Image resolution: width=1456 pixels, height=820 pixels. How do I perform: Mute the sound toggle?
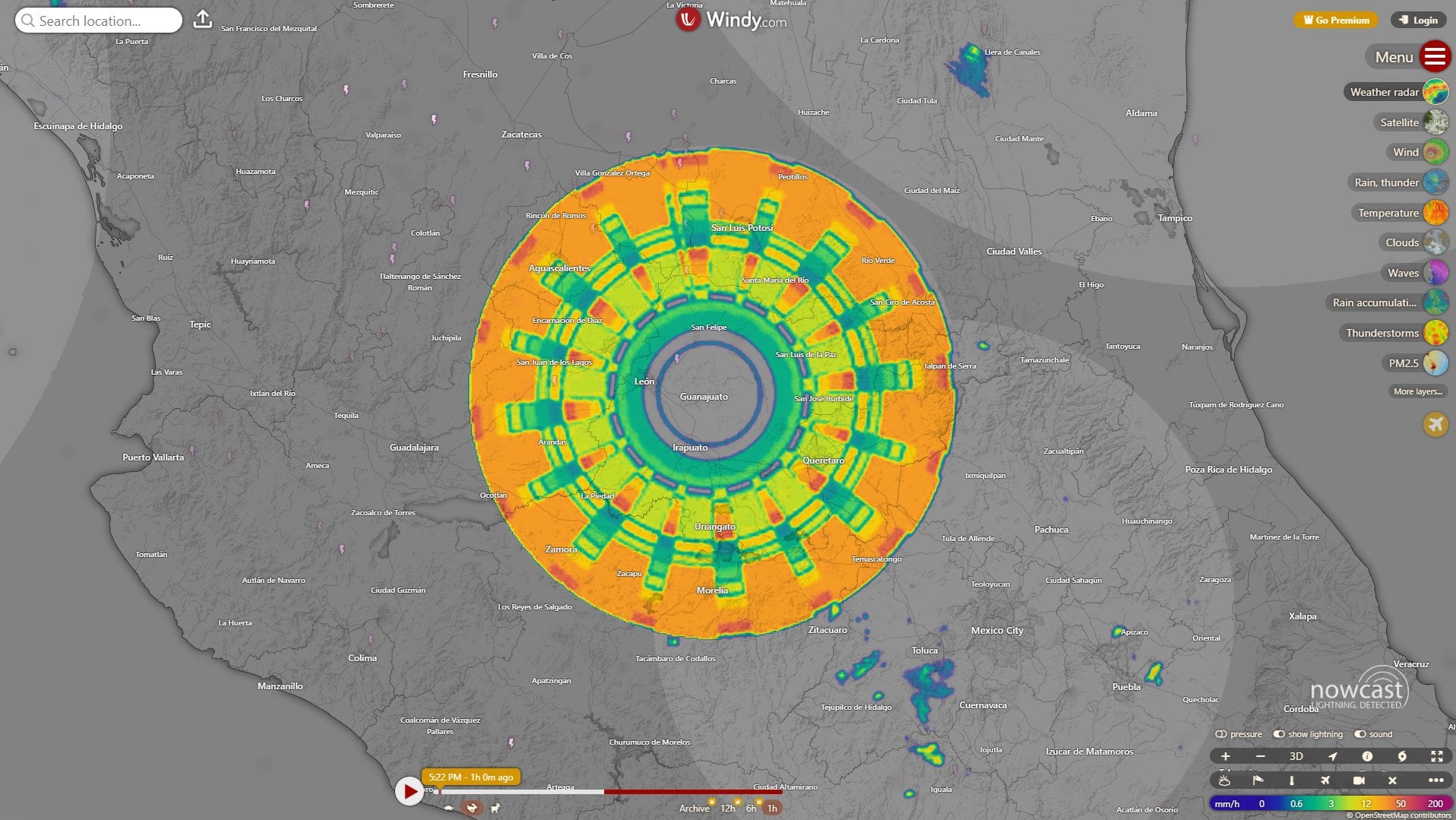click(x=1359, y=734)
